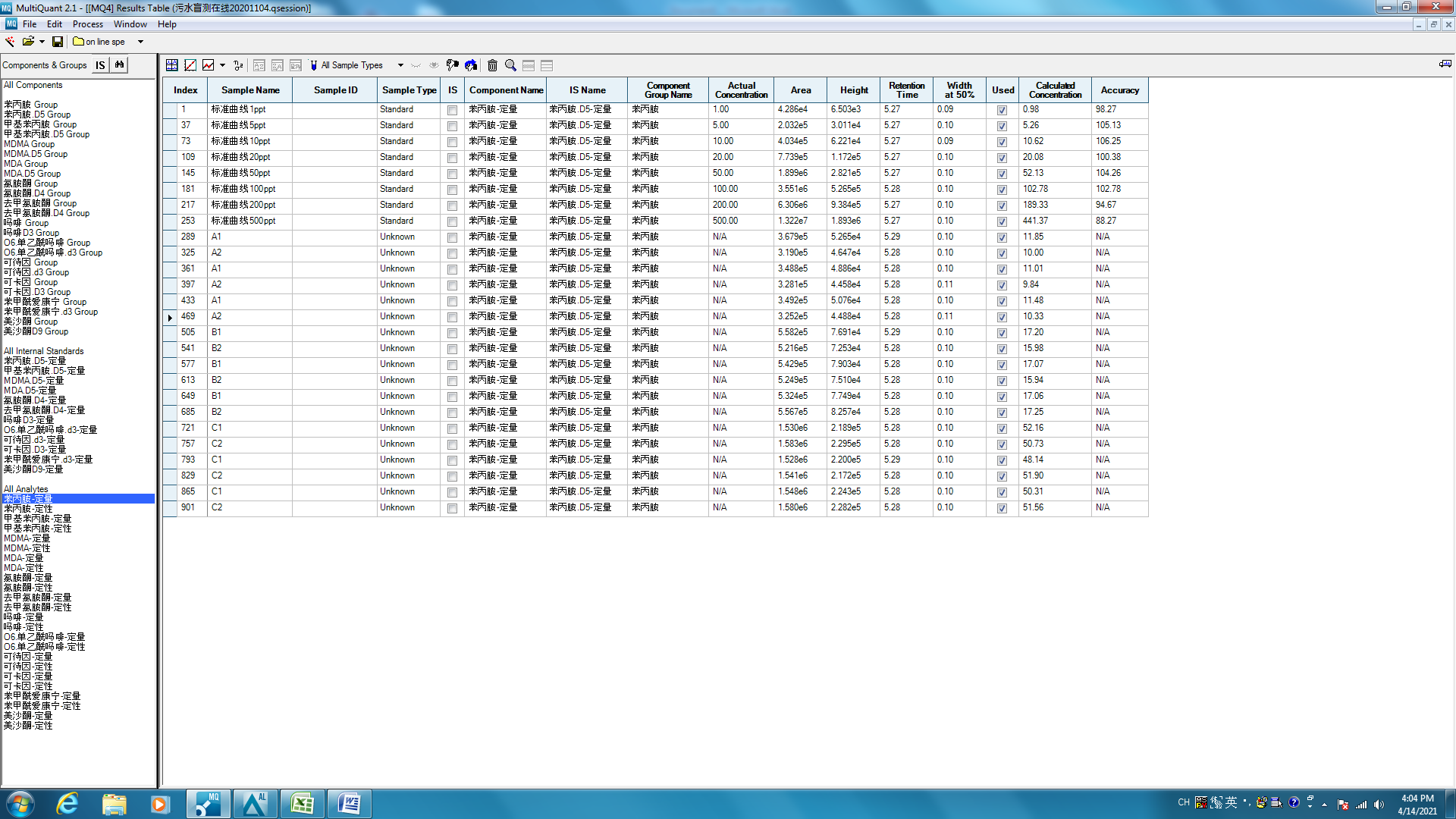Open calibration curve view icon
The width and height of the screenshot is (1456, 819).
point(190,65)
